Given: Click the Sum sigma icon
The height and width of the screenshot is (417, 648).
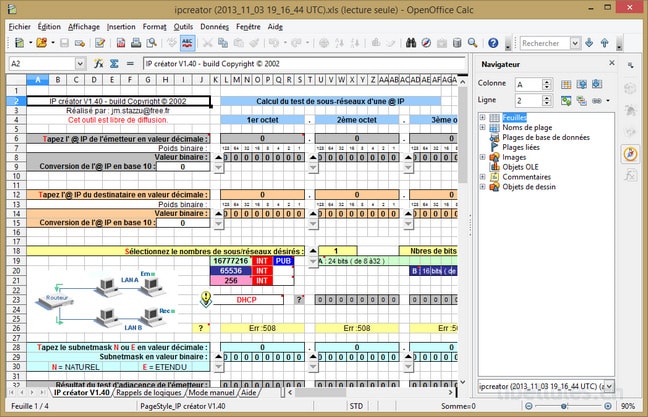Looking at the screenshot, I should point(114,64).
